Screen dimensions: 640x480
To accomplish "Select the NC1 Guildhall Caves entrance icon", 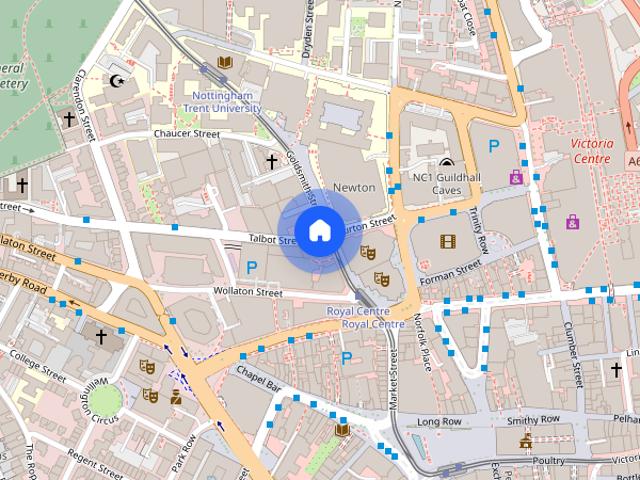I will pos(447,162).
